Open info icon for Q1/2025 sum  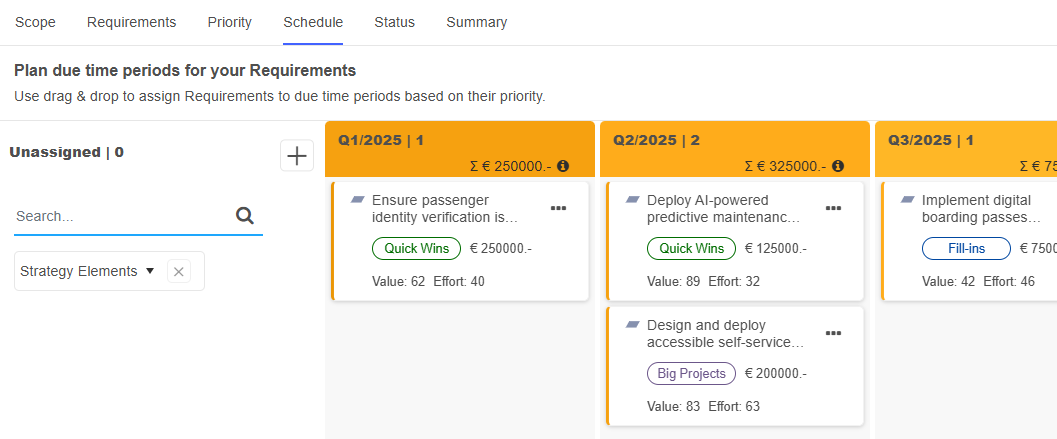(563, 166)
